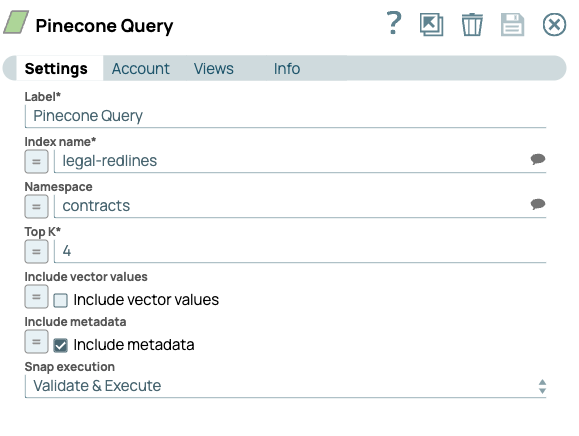Delete snap using the trash icon
579x436 pixels.
pyautogui.click(x=472, y=25)
